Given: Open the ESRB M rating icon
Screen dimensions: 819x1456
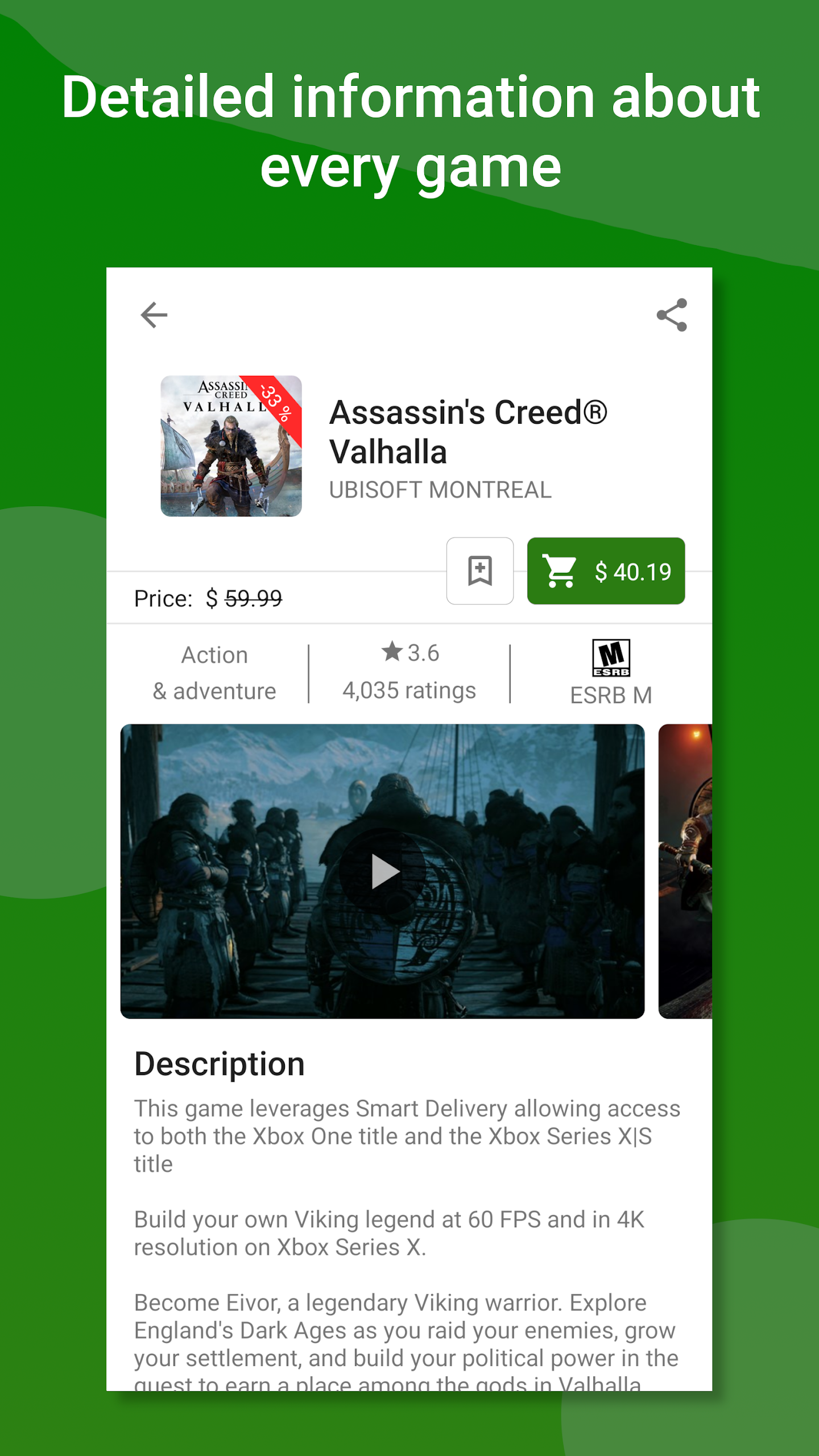Looking at the screenshot, I should (611, 658).
